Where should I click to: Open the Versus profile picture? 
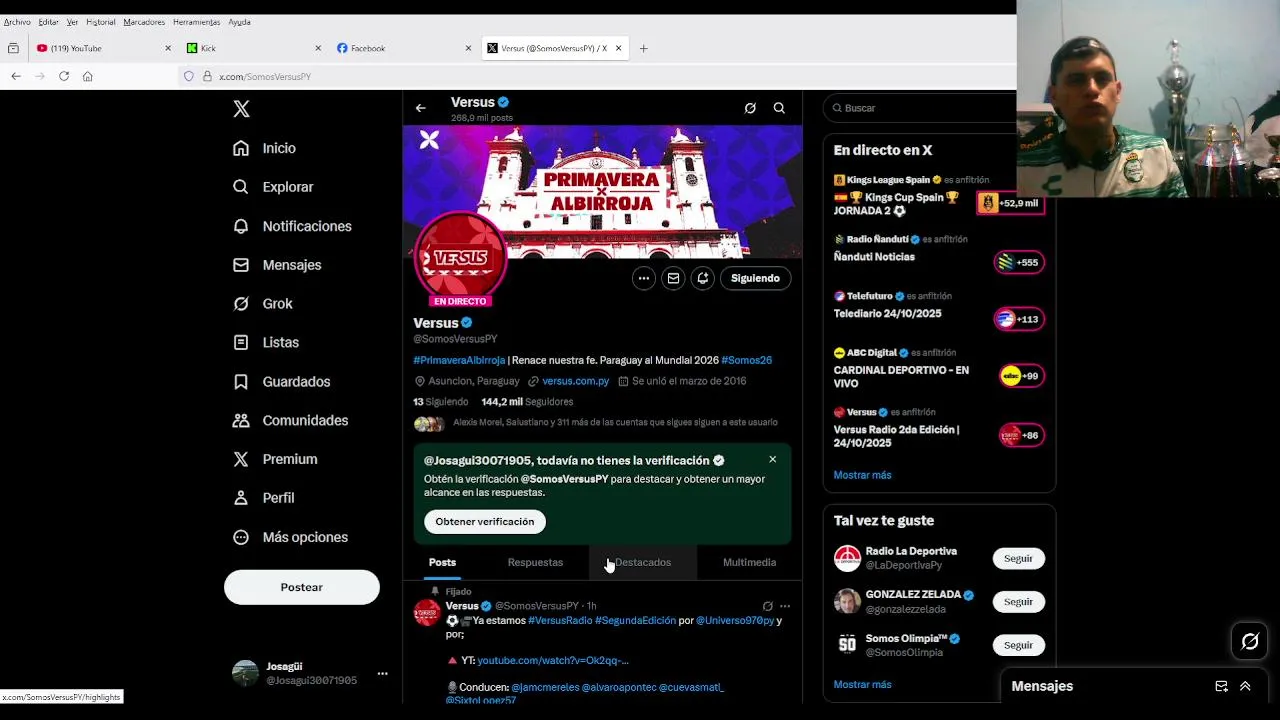click(460, 258)
